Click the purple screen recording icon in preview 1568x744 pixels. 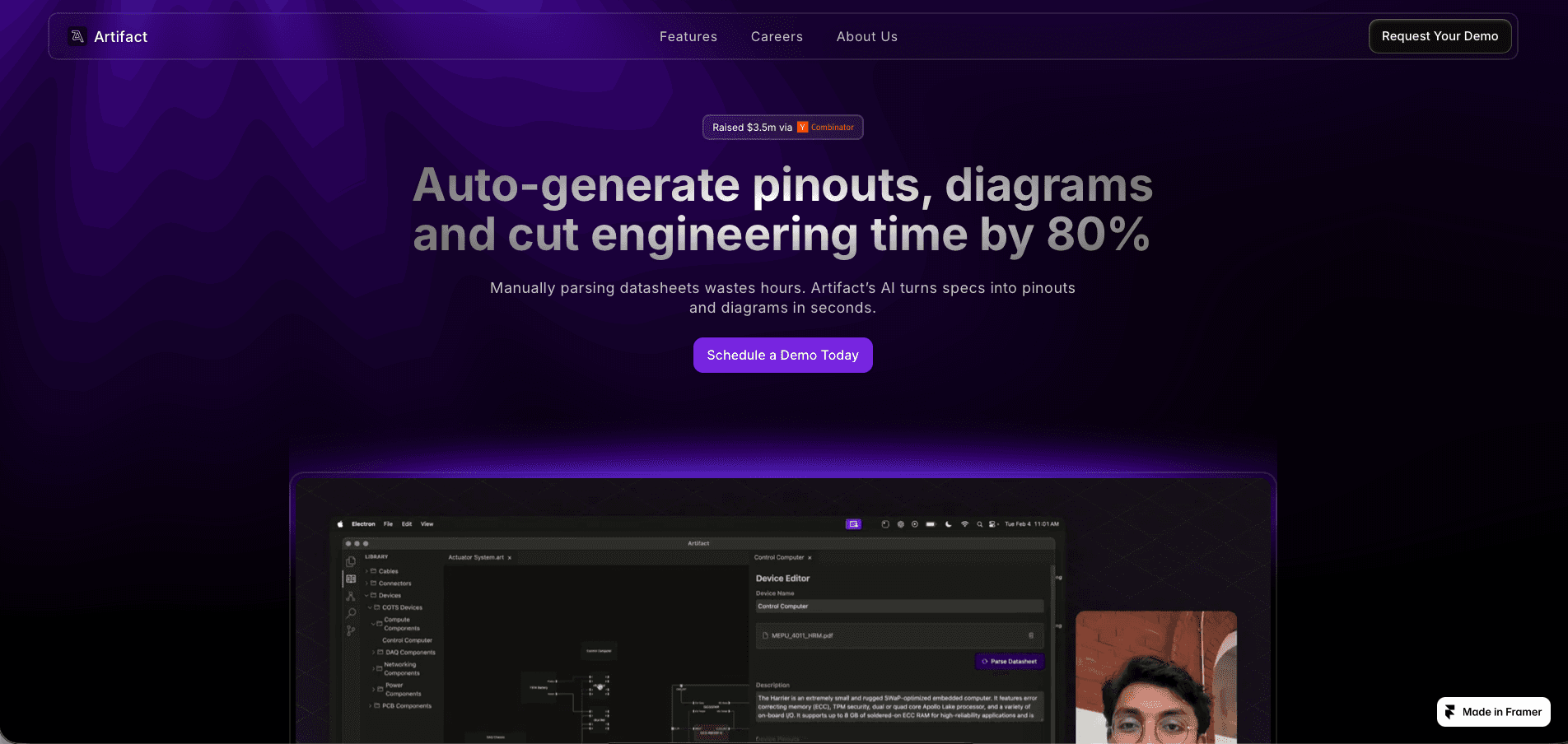tap(853, 524)
